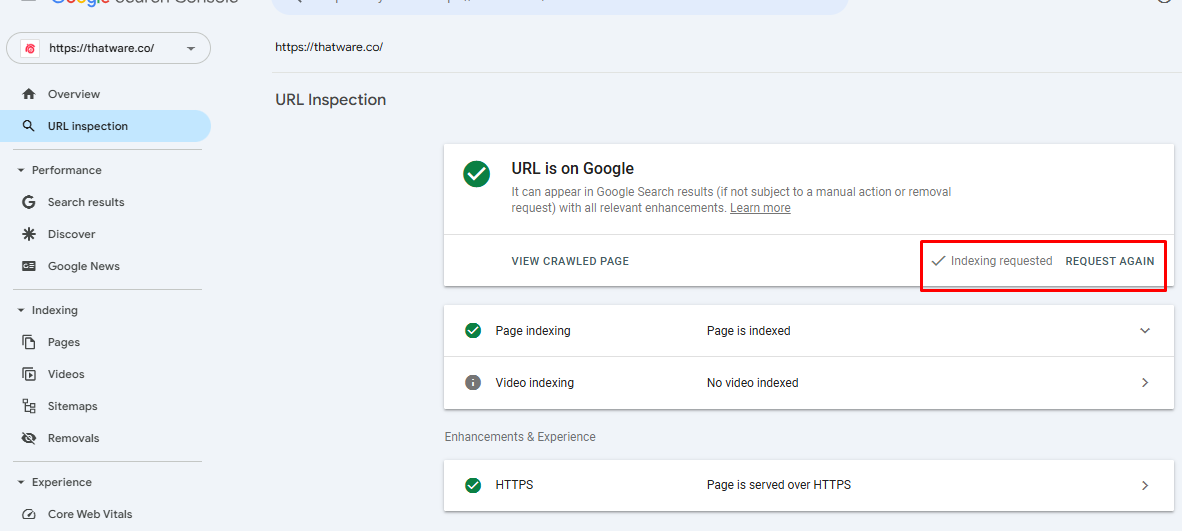1182x531 pixels.
Task: Collapse the Performance section
Action: coord(21,170)
